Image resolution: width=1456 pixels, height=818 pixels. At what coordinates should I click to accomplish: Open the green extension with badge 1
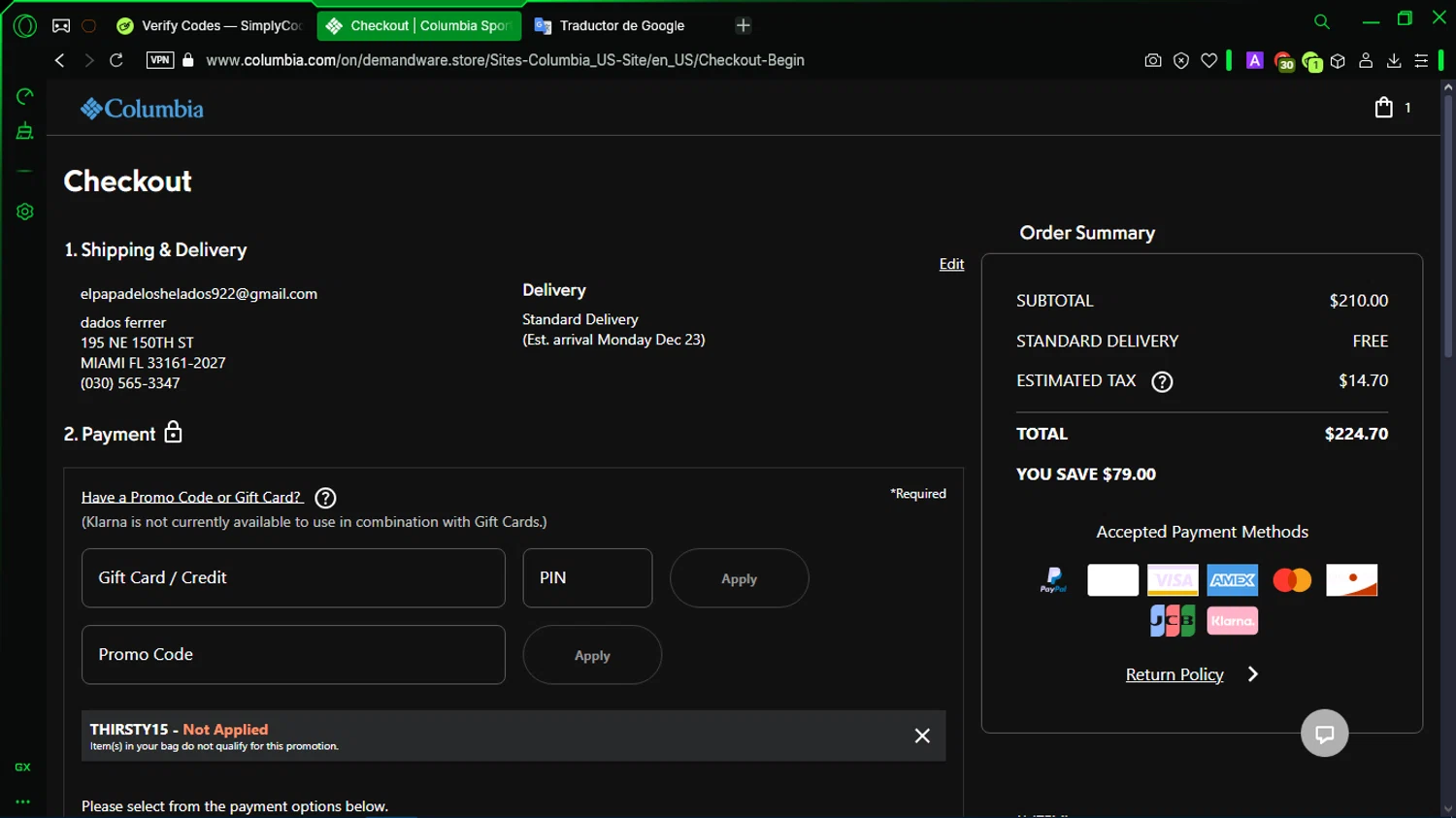pyautogui.click(x=1312, y=62)
